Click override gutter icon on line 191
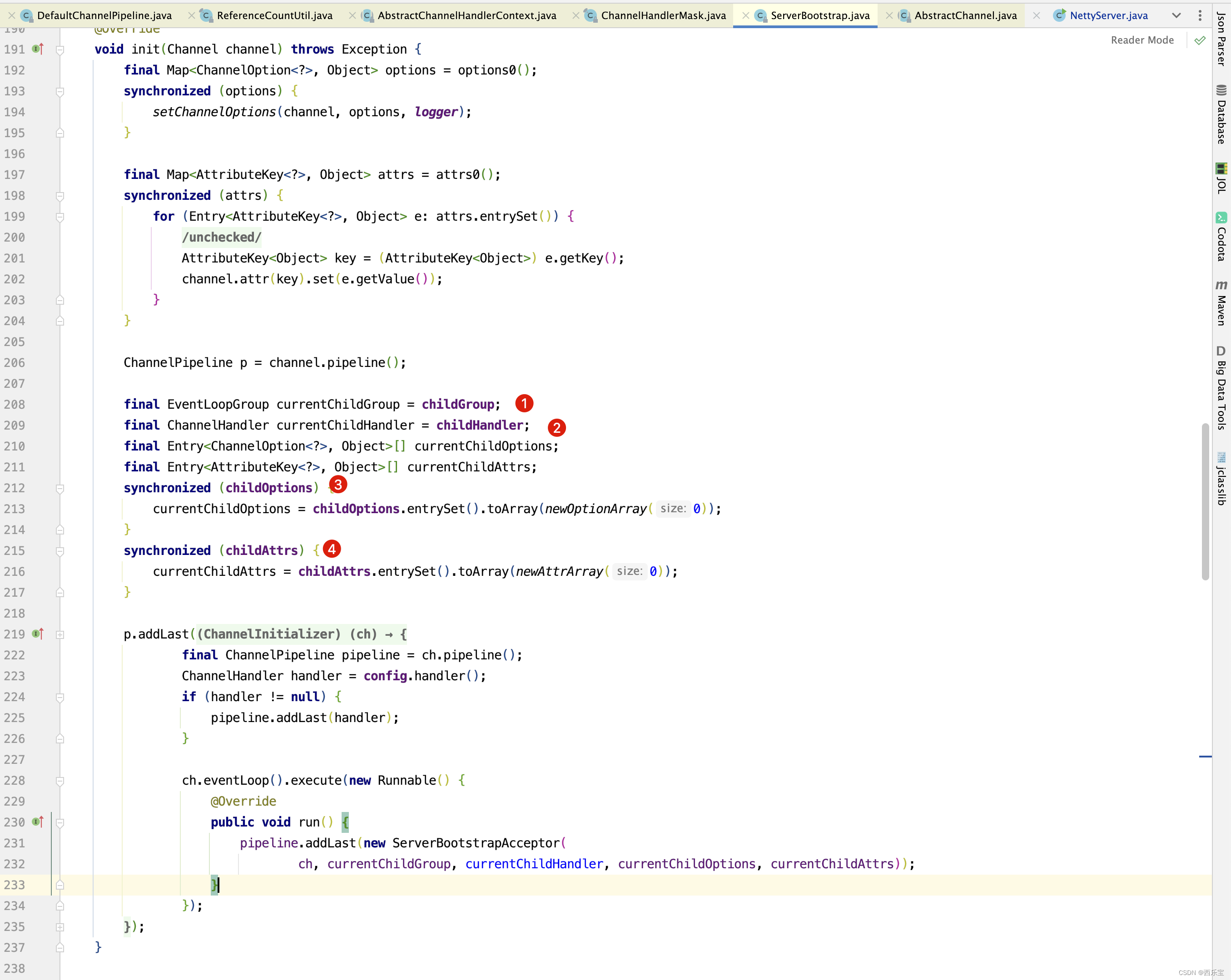 coord(38,49)
